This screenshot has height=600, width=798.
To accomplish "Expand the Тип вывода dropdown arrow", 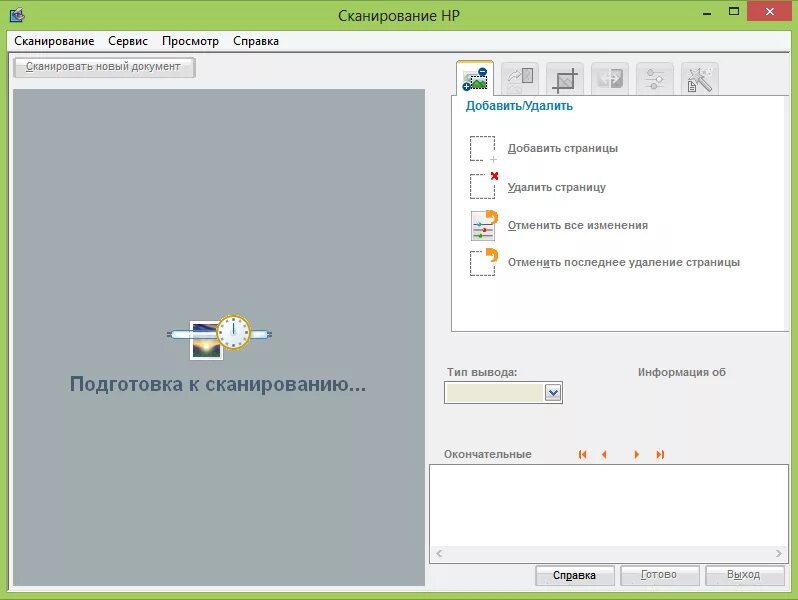I will [x=553, y=393].
